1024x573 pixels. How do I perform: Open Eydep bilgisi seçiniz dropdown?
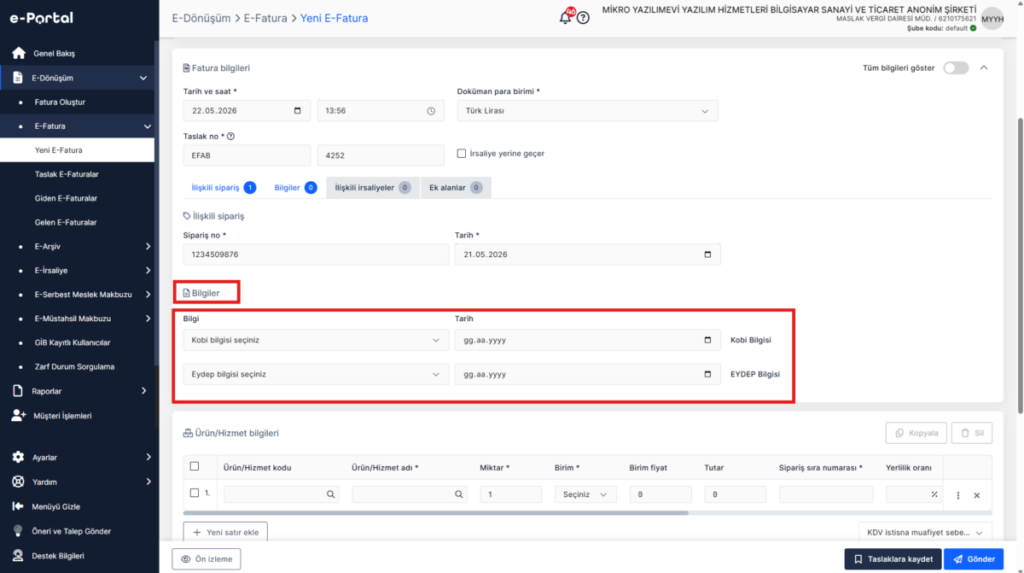click(x=315, y=374)
